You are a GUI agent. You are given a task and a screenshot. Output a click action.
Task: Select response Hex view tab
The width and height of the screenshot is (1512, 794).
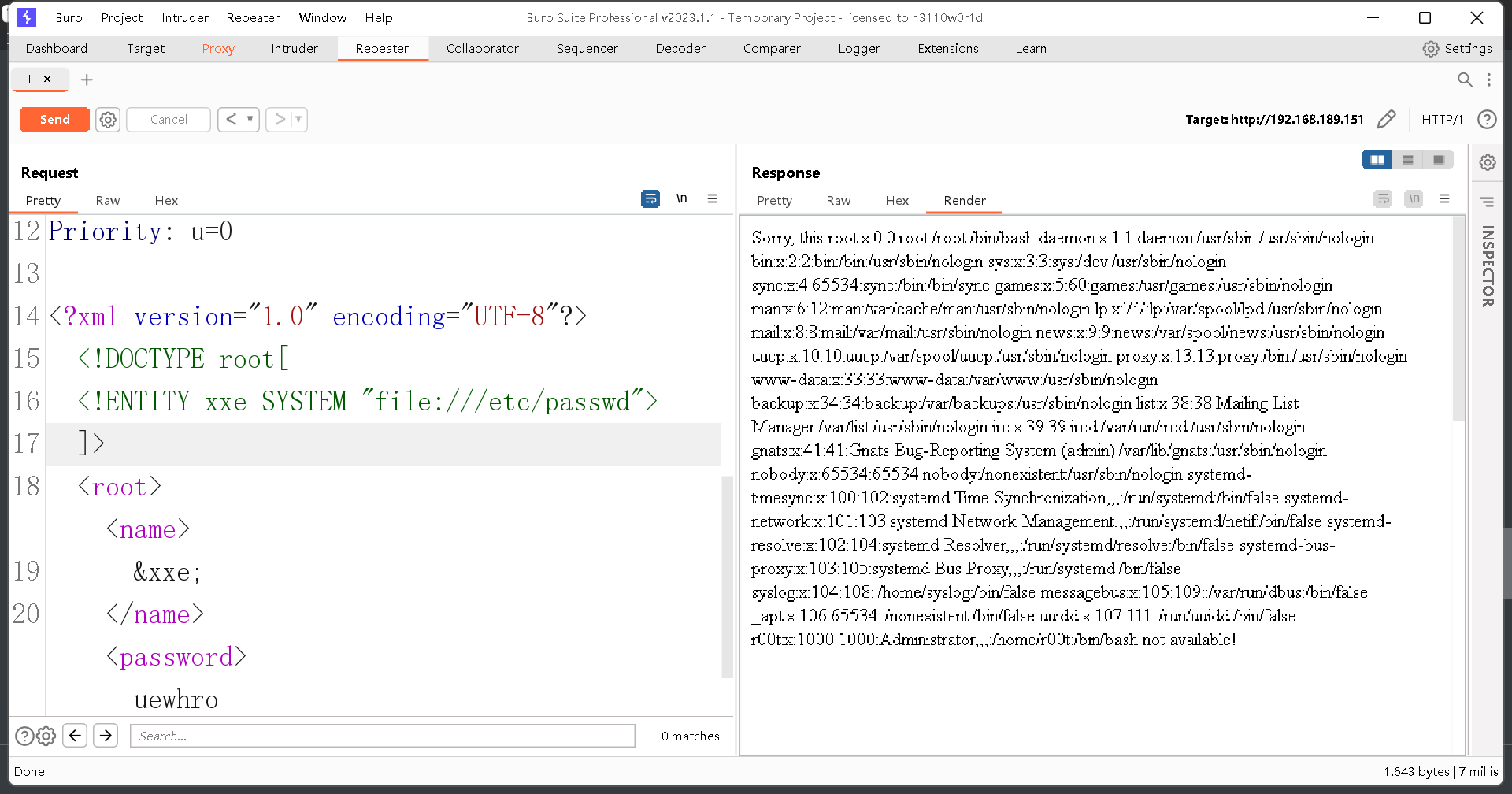pyautogui.click(x=897, y=201)
